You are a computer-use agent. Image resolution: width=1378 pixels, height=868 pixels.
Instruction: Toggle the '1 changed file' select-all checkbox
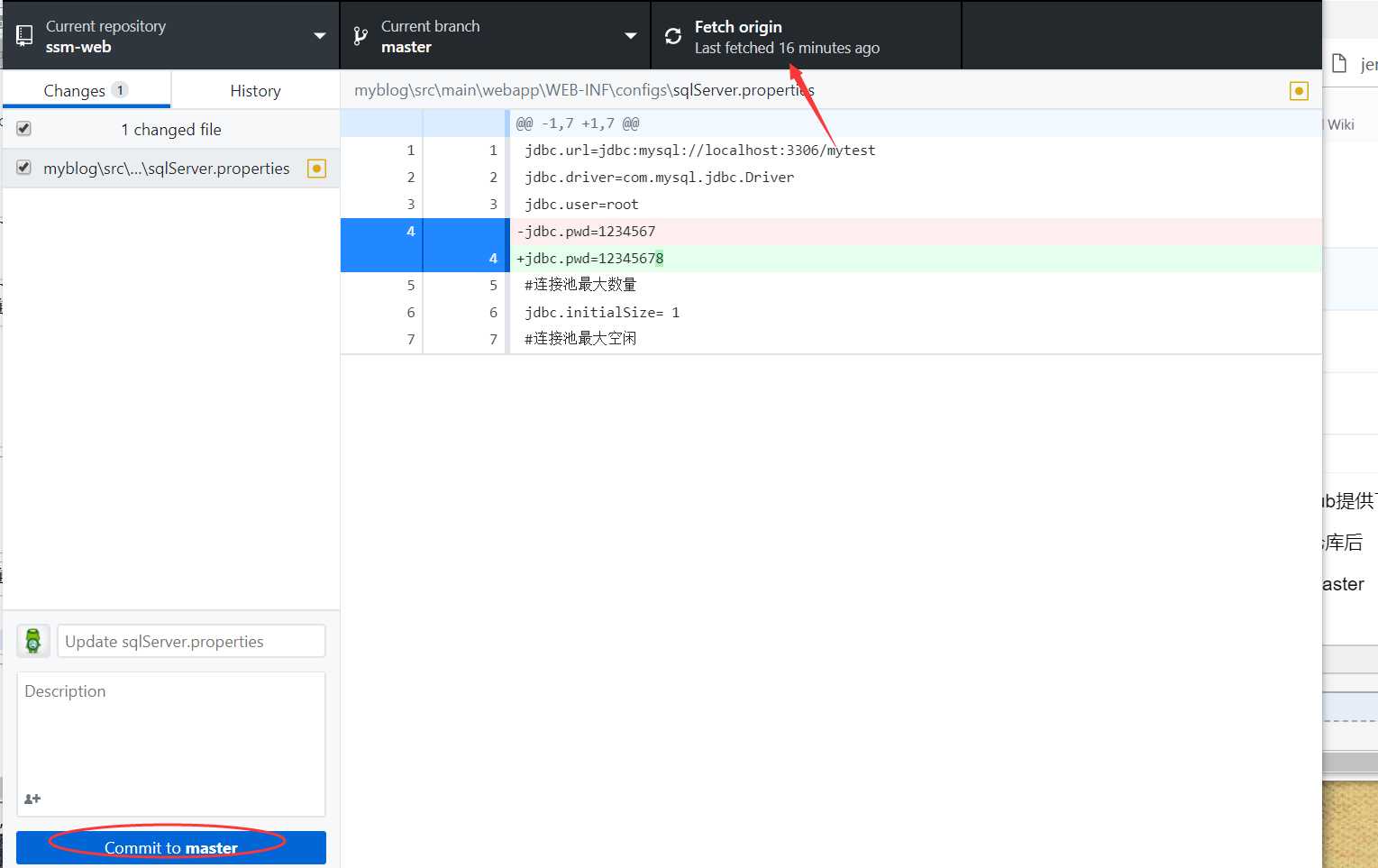point(24,129)
